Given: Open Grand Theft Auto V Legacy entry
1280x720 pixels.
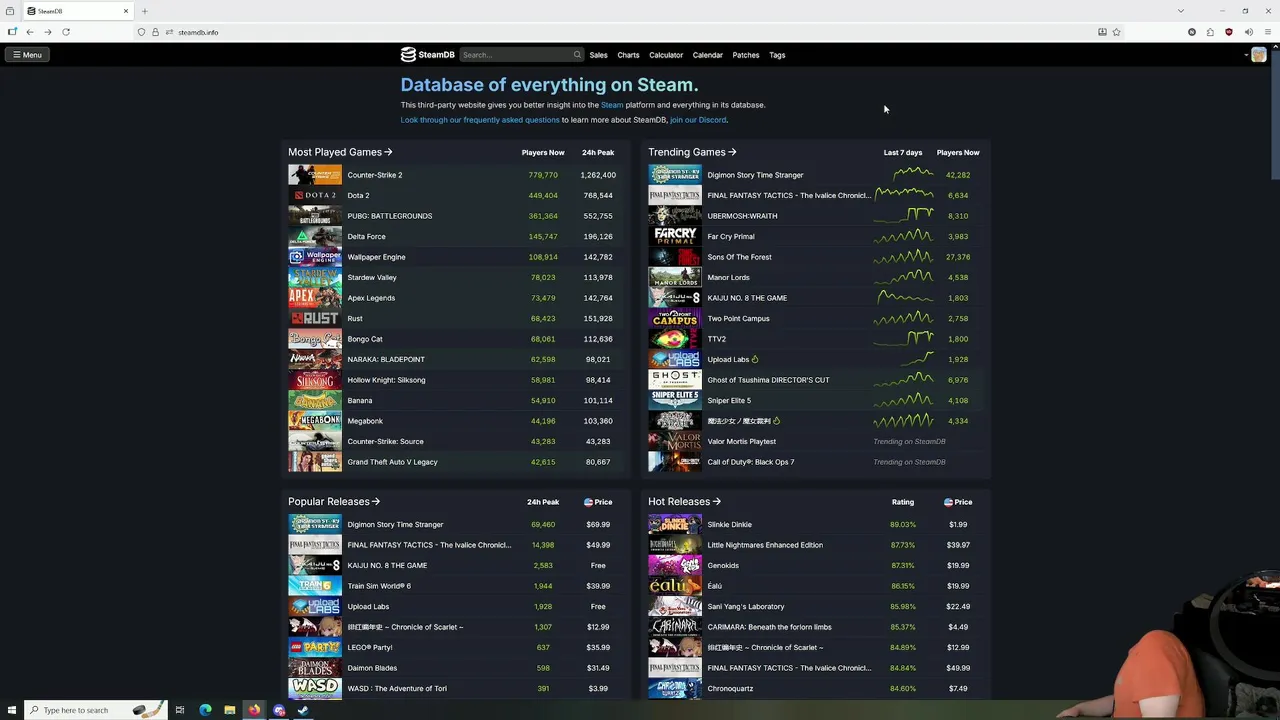Looking at the screenshot, I should pyautogui.click(x=392, y=462).
